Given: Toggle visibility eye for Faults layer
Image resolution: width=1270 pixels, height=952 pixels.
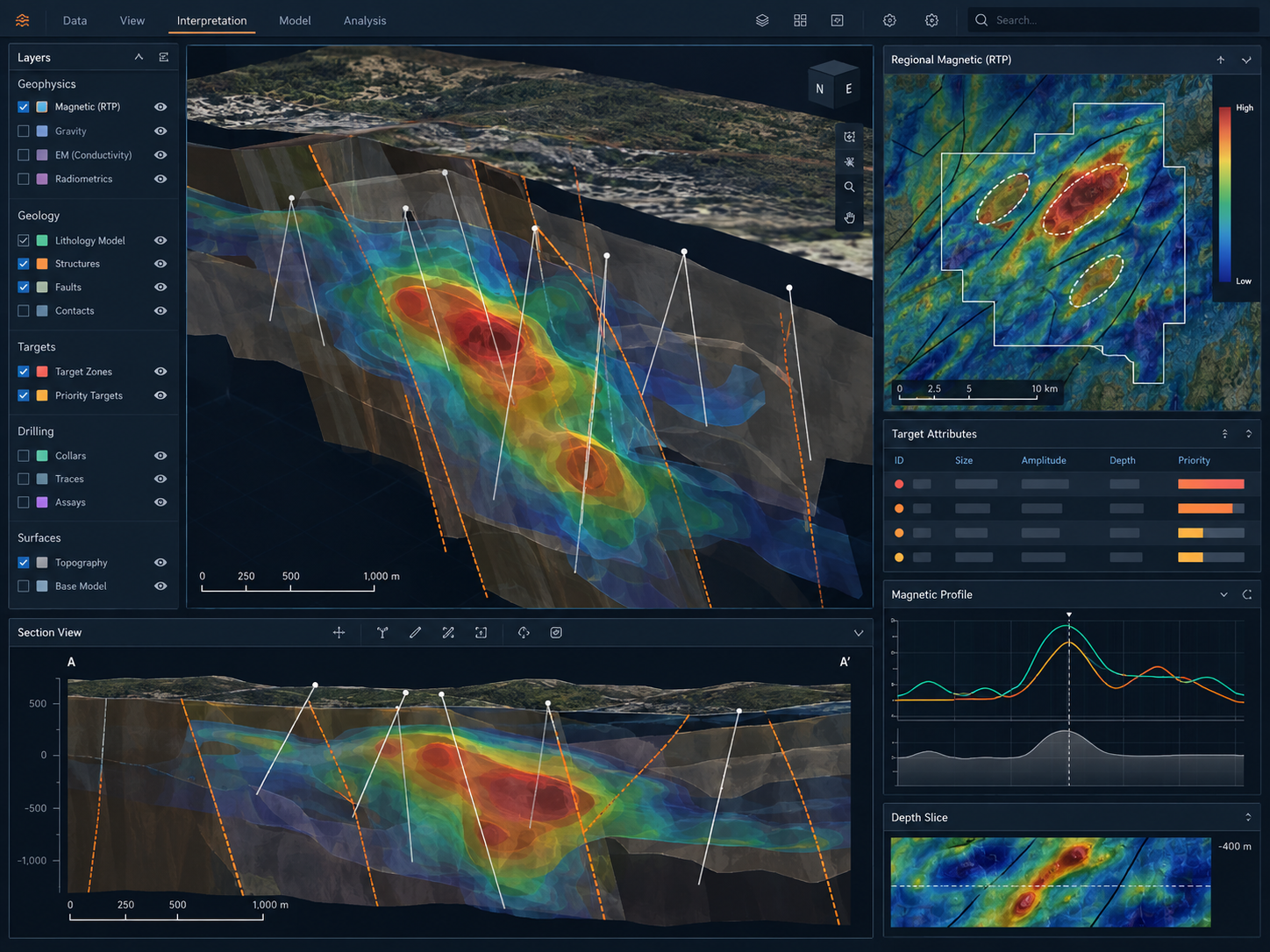Looking at the screenshot, I should click(x=161, y=288).
